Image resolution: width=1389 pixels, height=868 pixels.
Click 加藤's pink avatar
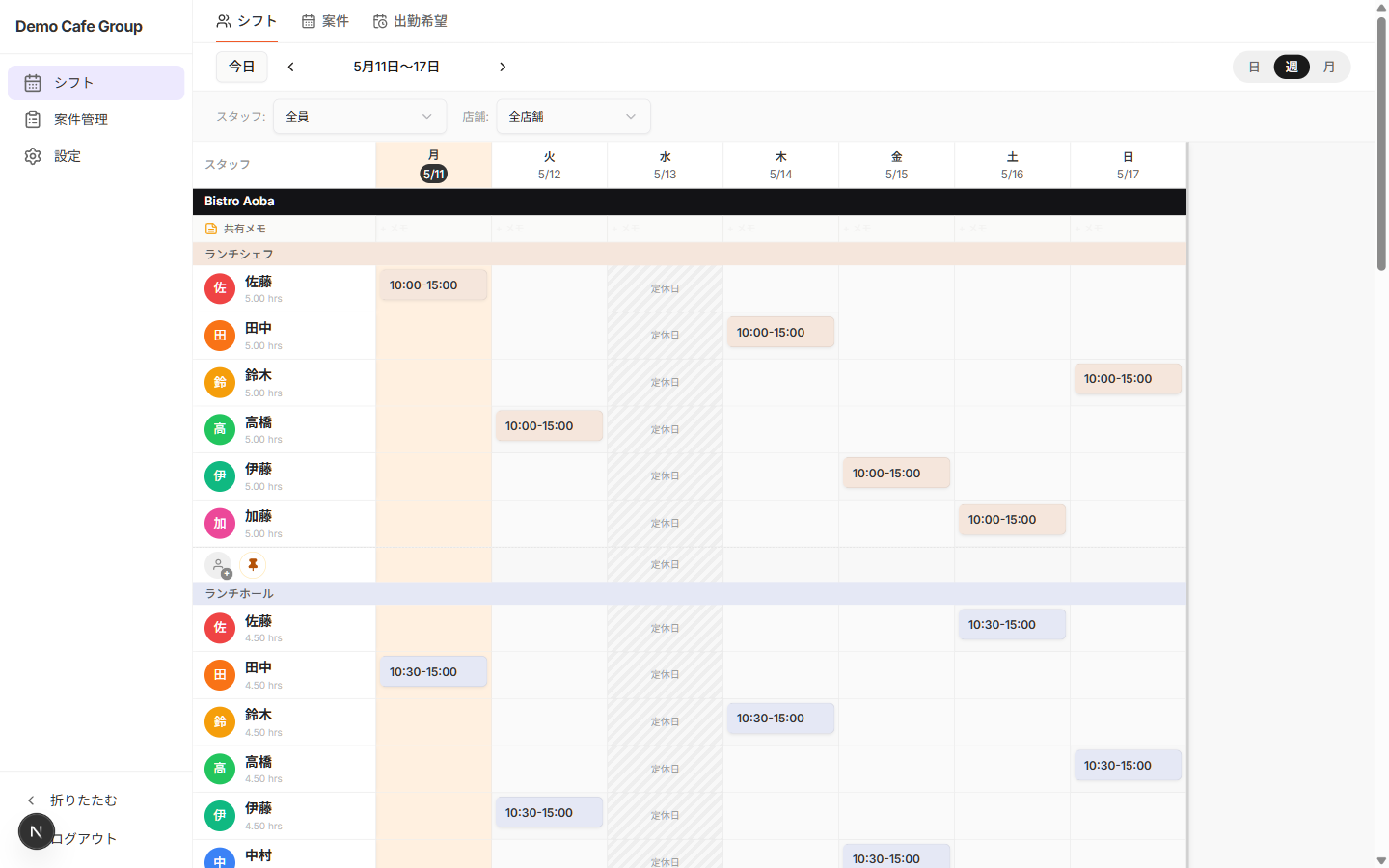pos(220,524)
